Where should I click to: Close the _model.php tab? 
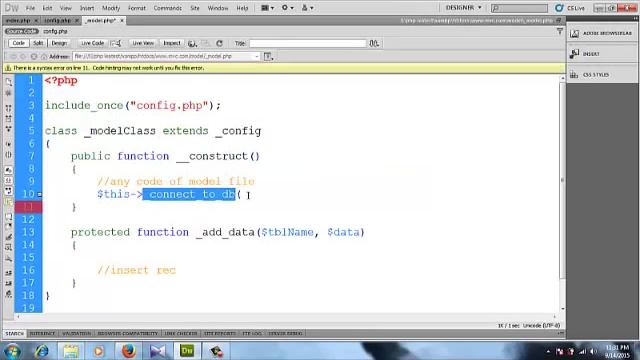click(122, 20)
